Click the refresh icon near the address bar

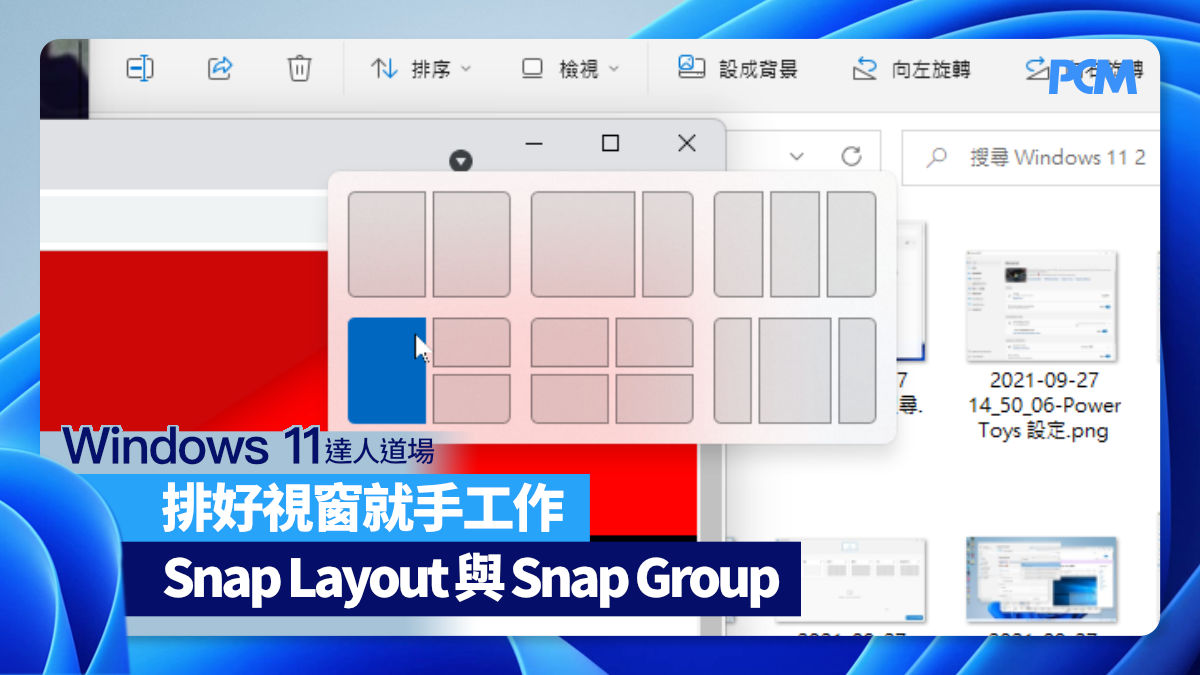(x=851, y=157)
